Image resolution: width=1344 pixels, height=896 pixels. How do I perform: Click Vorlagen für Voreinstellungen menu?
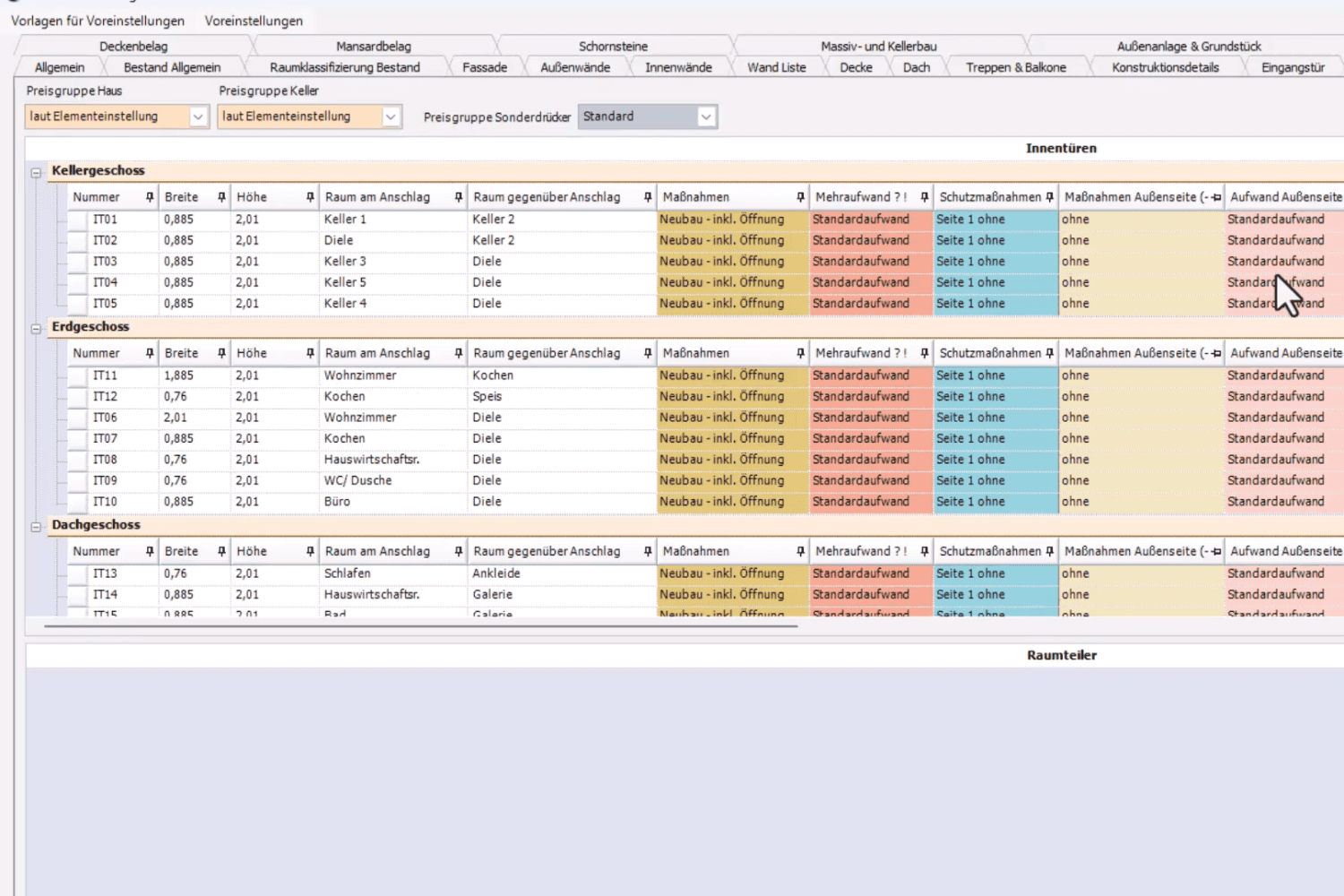[98, 21]
